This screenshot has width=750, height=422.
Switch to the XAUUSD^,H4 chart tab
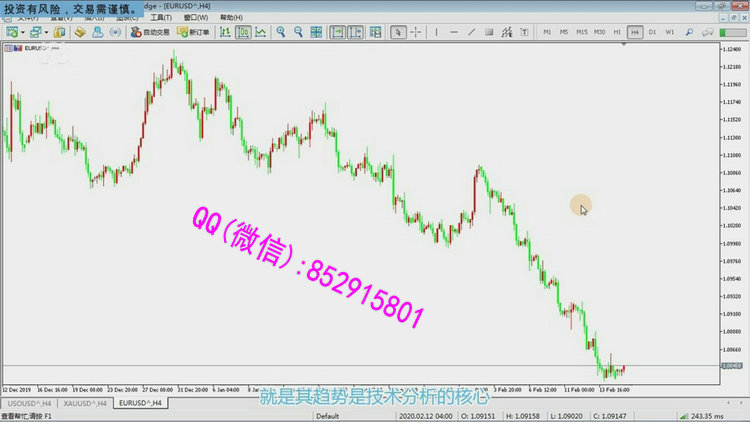click(85, 403)
